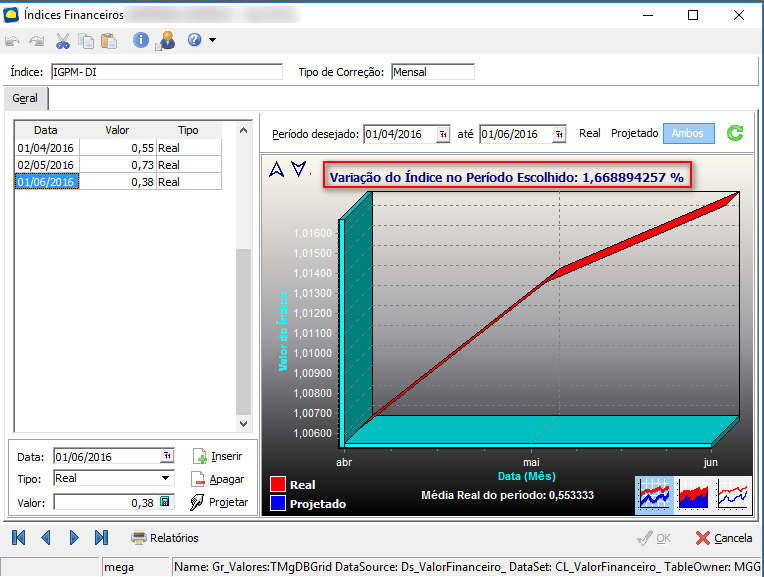Screen dimensions: 764x577
Task: Toggle the Projetado filter option
Action: (x=634, y=133)
